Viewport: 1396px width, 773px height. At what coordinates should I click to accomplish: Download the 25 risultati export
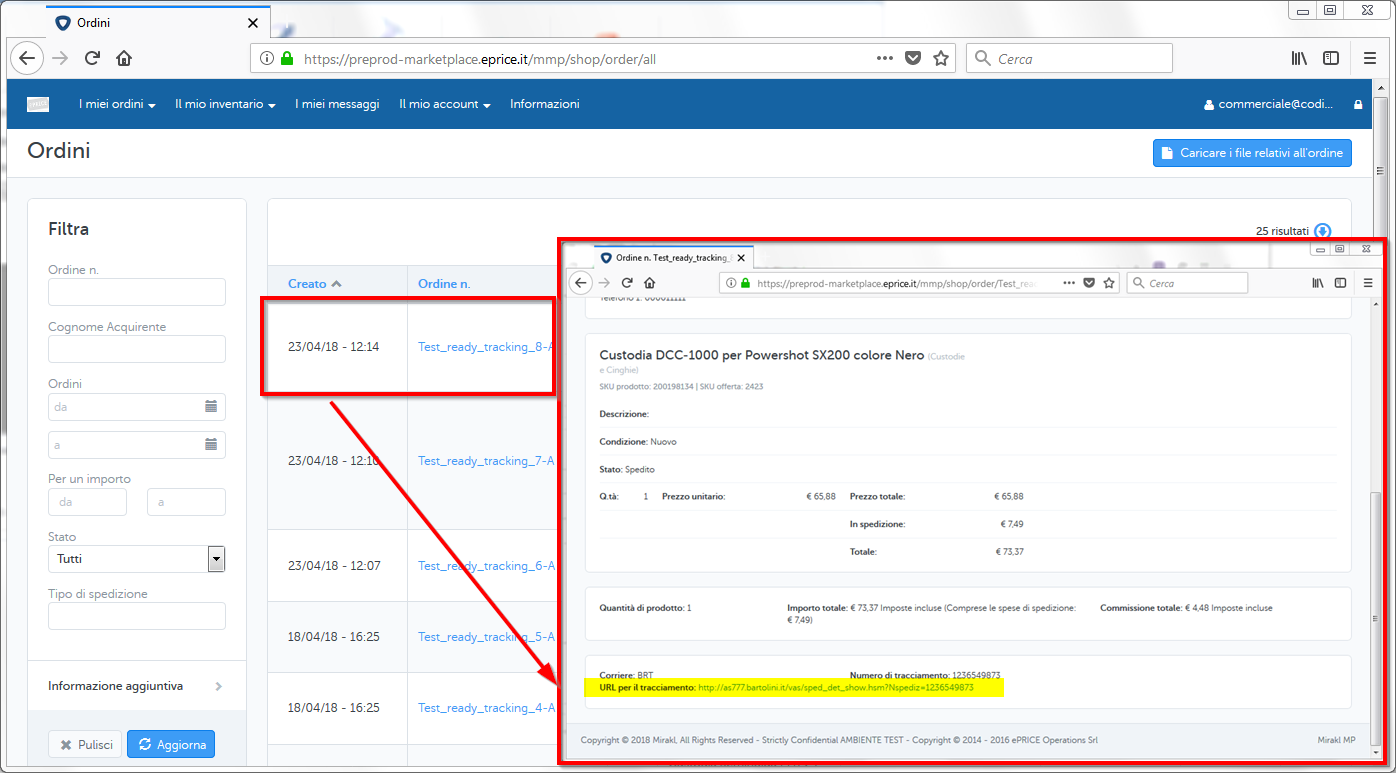1323,231
